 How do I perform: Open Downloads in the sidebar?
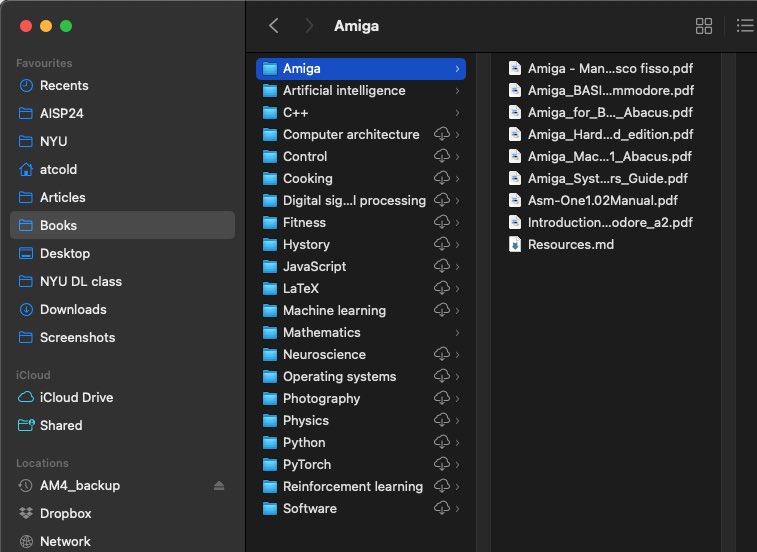pyautogui.click(x=122, y=310)
